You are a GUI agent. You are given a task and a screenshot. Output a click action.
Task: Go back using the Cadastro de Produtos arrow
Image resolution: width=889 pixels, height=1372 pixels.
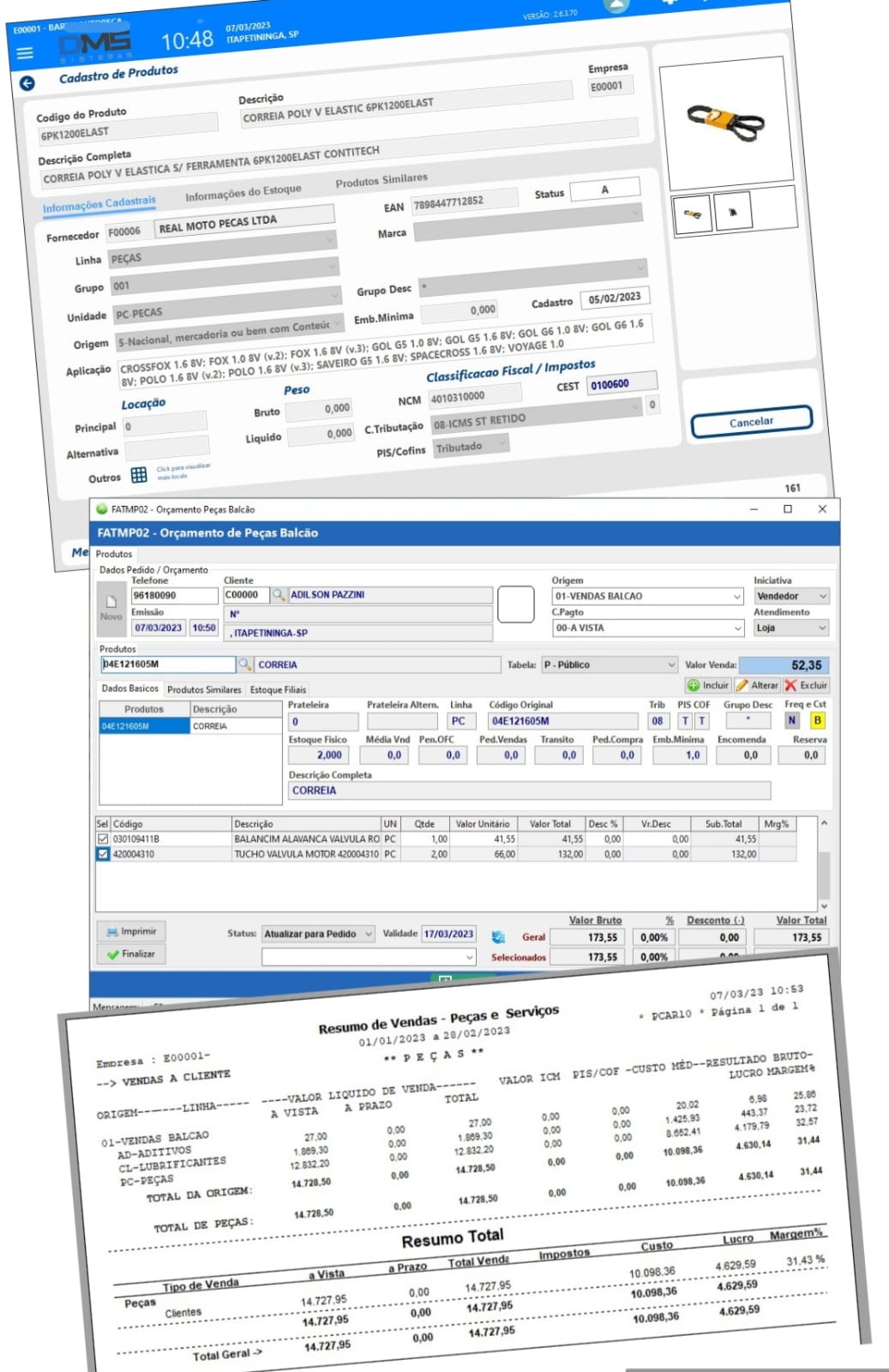click(x=27, y=83)
